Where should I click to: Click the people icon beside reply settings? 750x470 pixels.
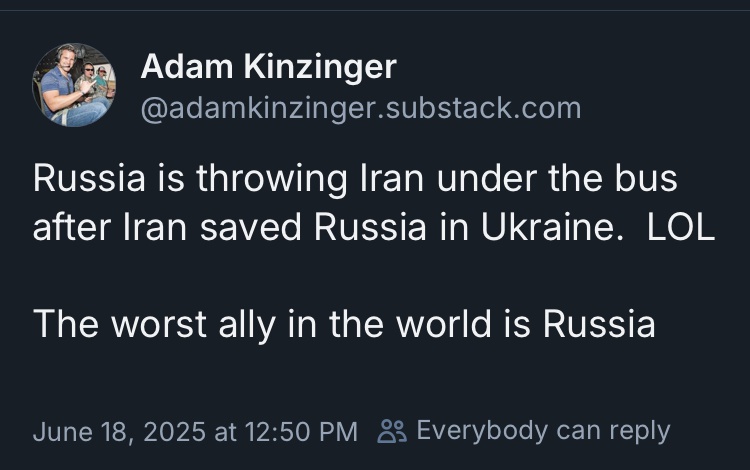pos(393,431)
